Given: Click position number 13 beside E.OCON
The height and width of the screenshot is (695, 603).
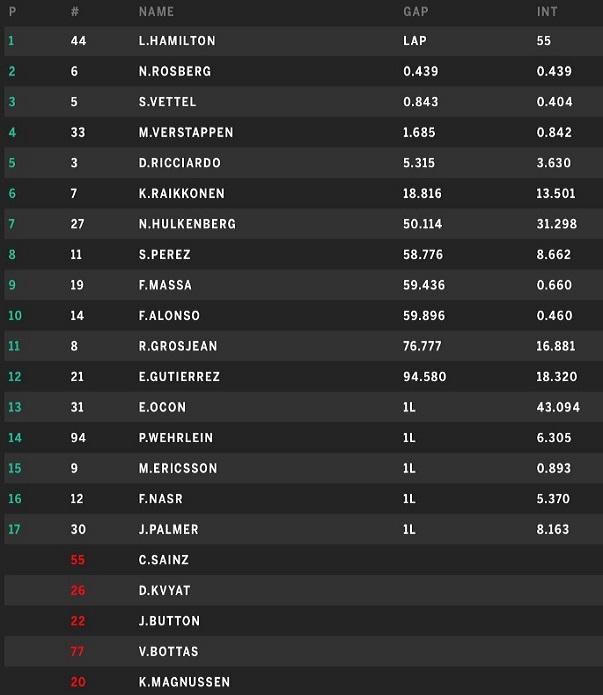Looking at the screenshot, I should 13,407.
